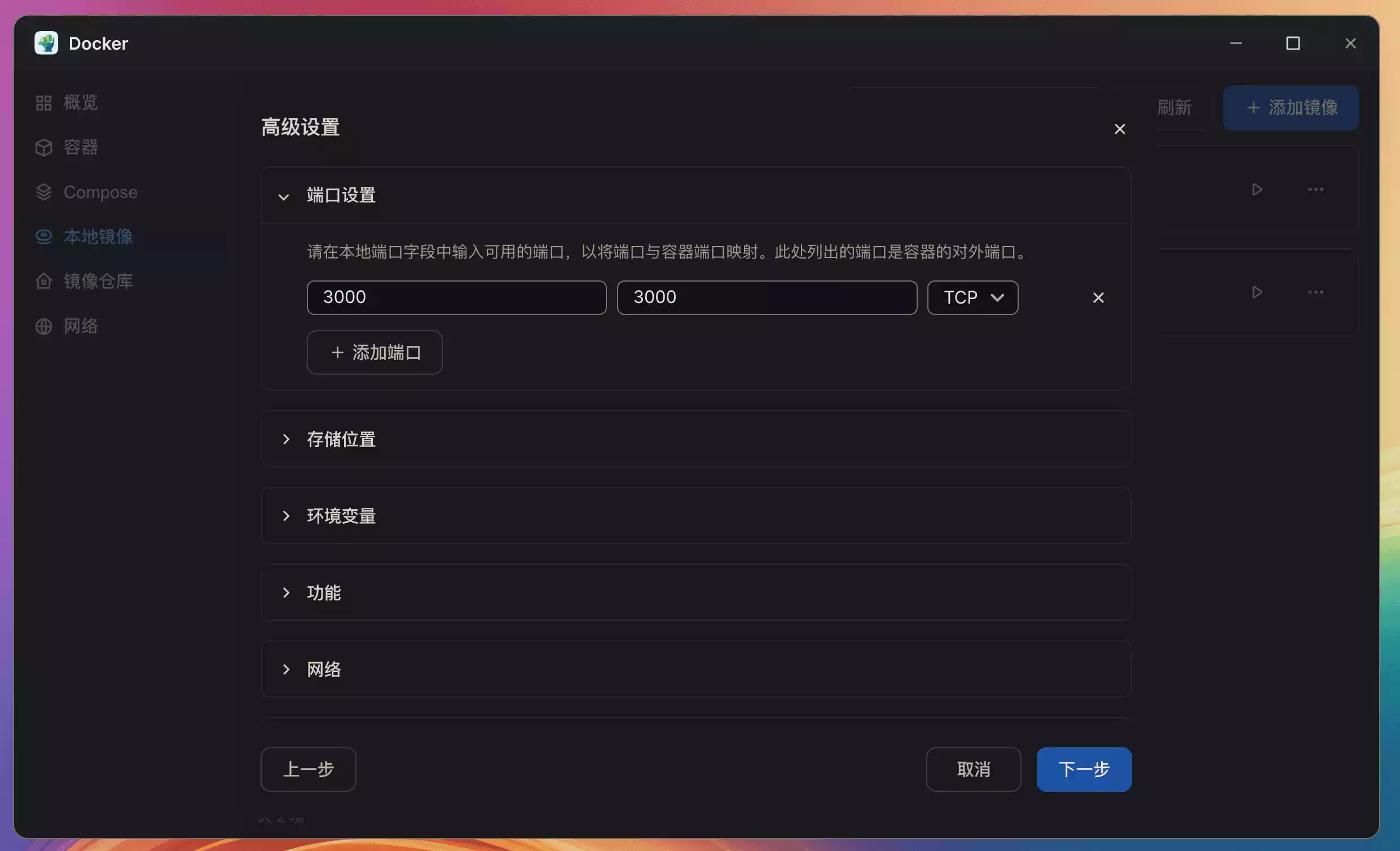Click 下一步 to continue
This screenshot has width=1400, height=851.
[x=1084, y=769]
